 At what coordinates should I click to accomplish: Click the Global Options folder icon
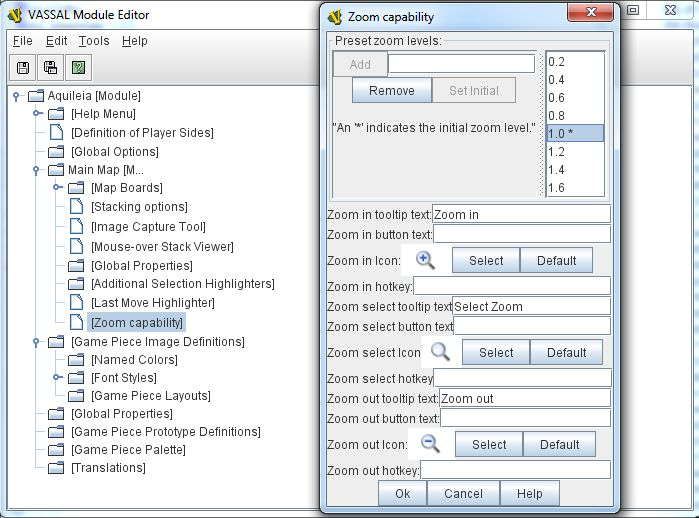pyautogui.click(x=56, y=152)
